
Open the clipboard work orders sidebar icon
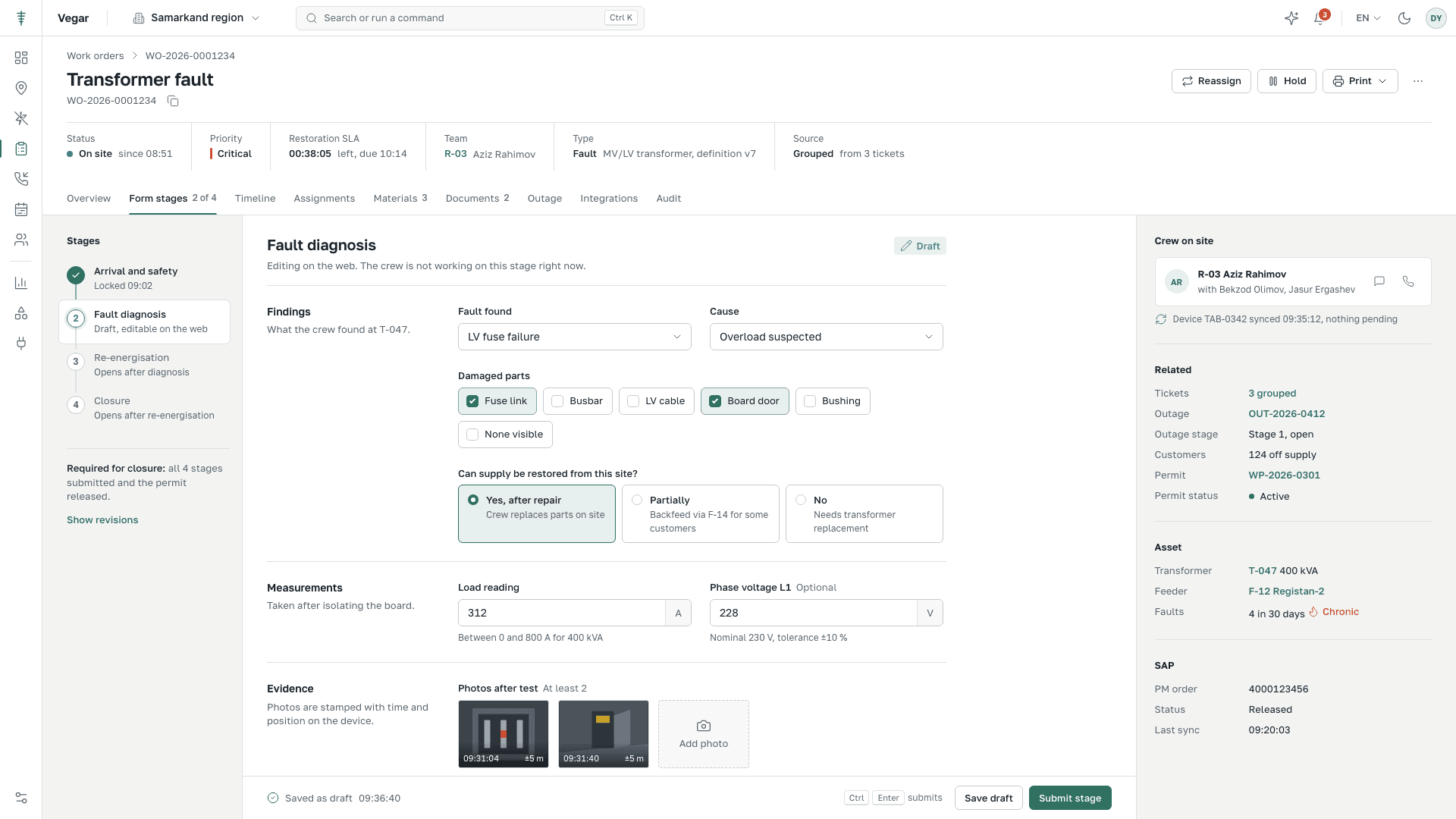(21, 149)
